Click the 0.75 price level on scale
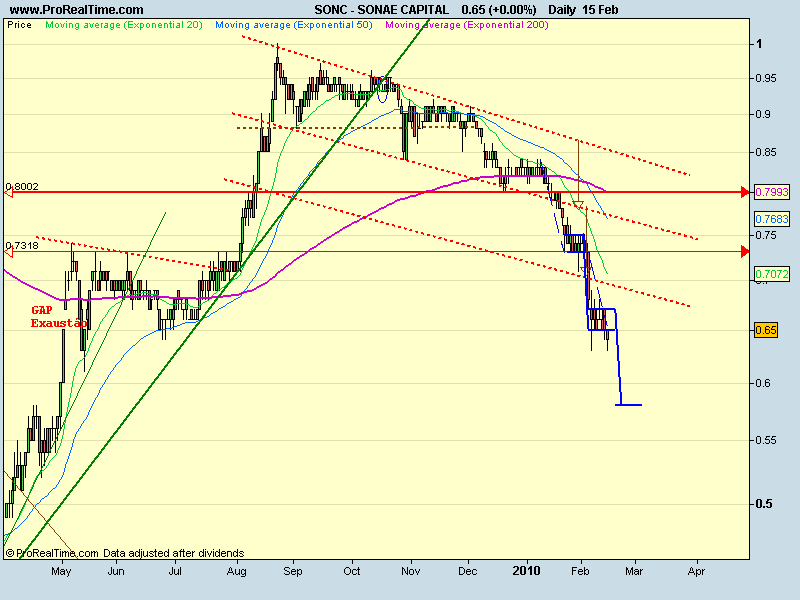Image resolution: width=800 pixels, height=600 pixels. tap(765, 235)
